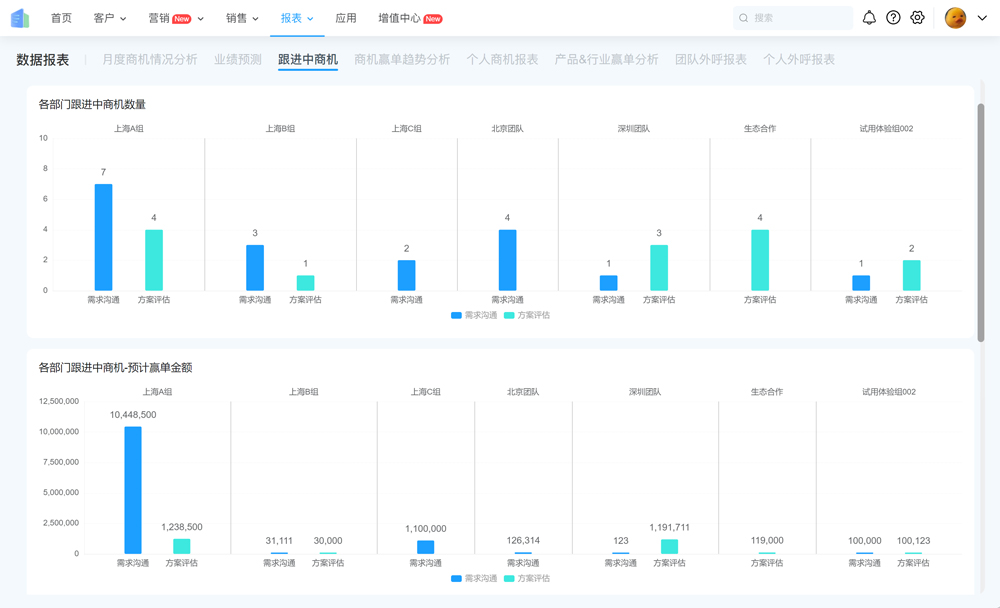Click the search magnifier icon
Viewport: 1000px width, 608px height.
(x=742, y=17)
